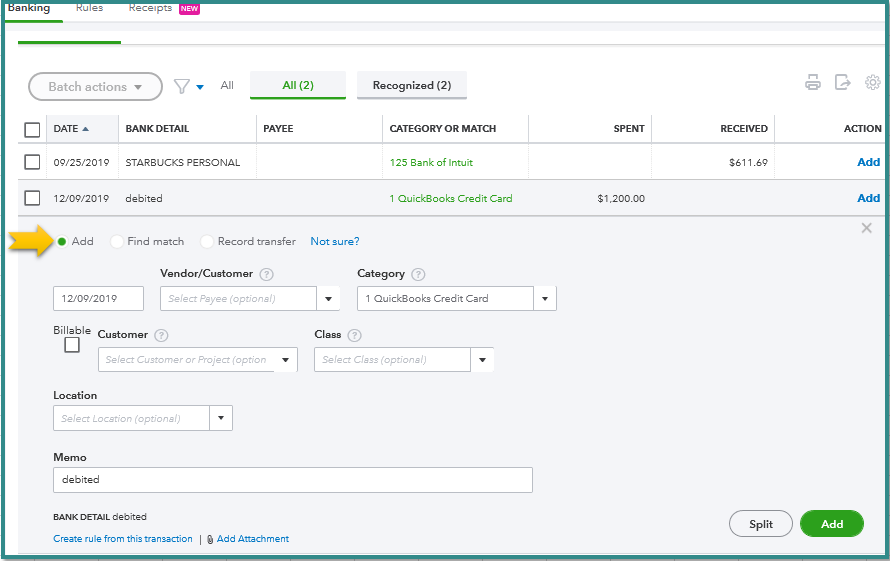Click the Memo text field
Image resolution: width=890 pixels, height=561 pixels.
[x=293, y=480]
